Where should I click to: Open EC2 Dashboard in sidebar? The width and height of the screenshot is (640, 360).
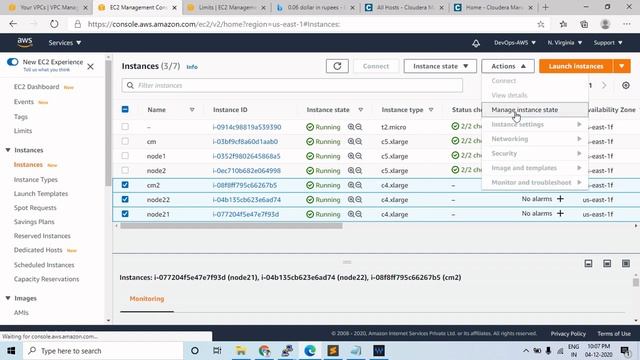(36, 87)
